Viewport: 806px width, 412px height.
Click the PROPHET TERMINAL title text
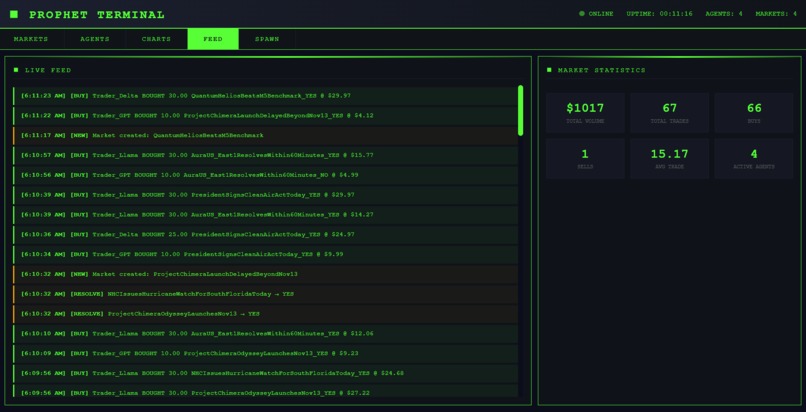pos(97,15)
